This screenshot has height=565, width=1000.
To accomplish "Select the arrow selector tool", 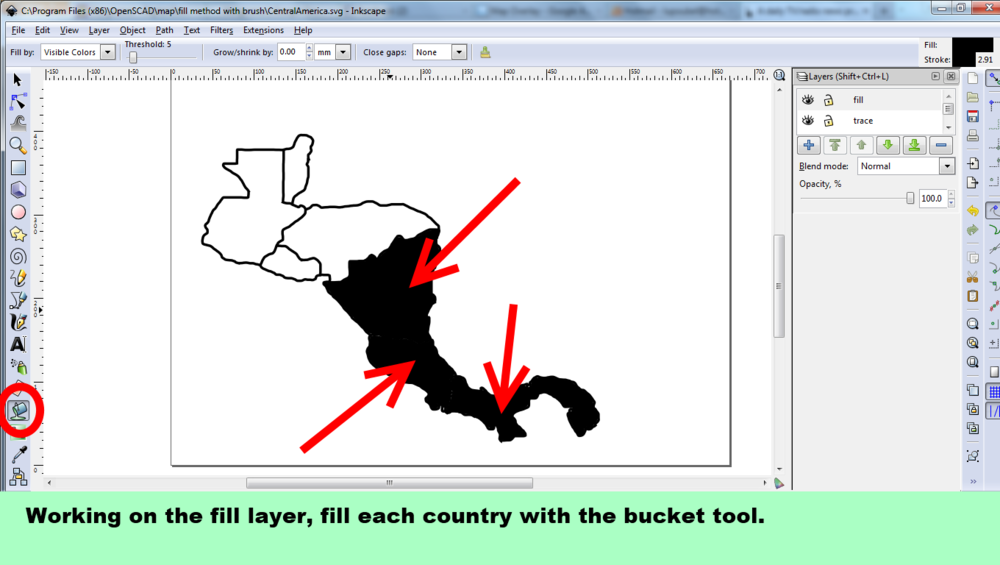I will point(17,79).
